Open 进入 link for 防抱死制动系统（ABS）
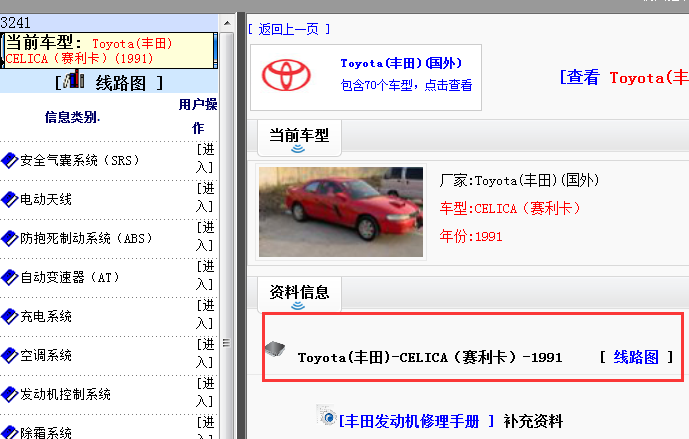 [x=205, y=236]
